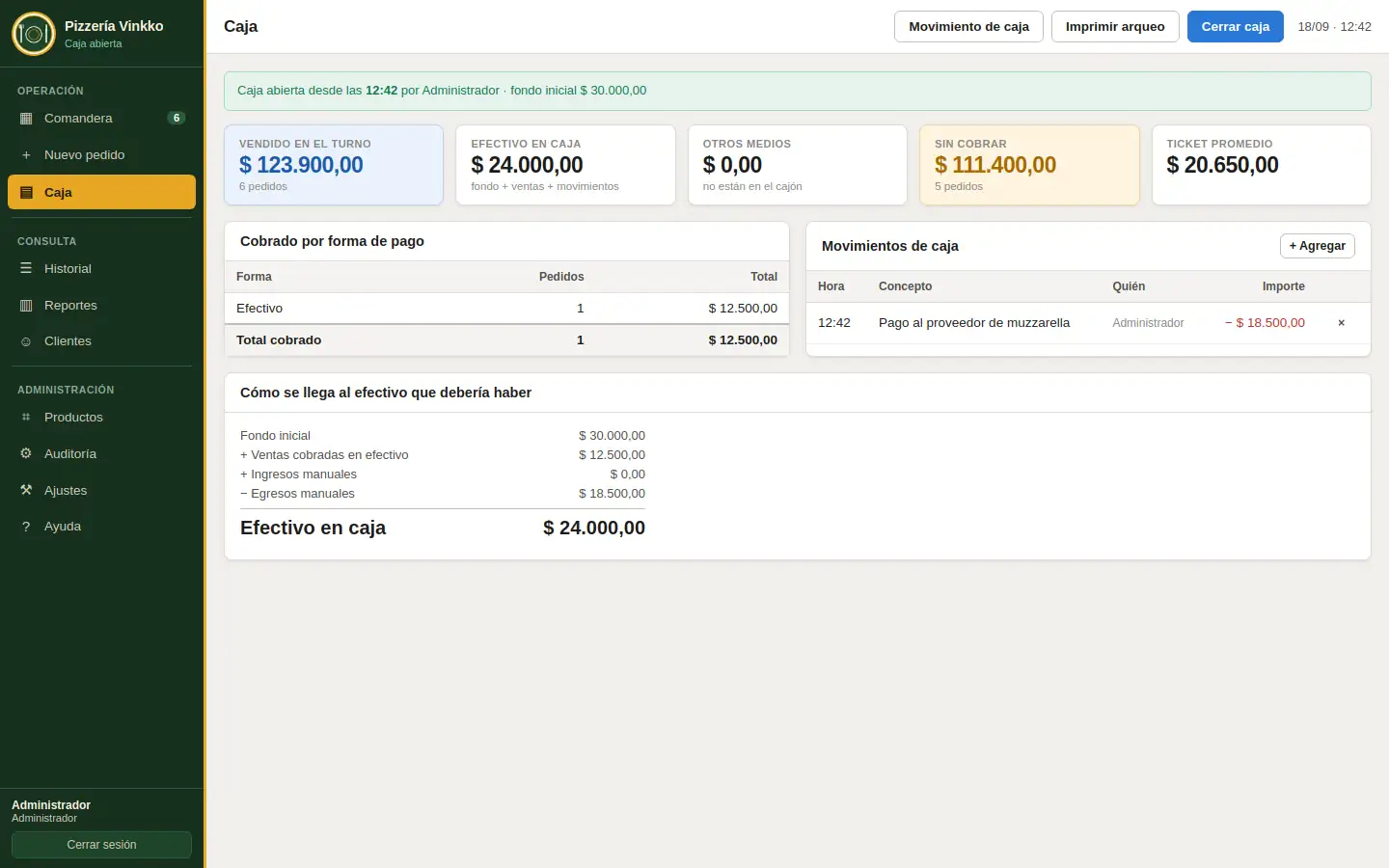Image resolution: width=1389 pixels, height=868 pixels.
Task: Click the Pizzería Vinkko logo icon
Action: tap(34, 34)
